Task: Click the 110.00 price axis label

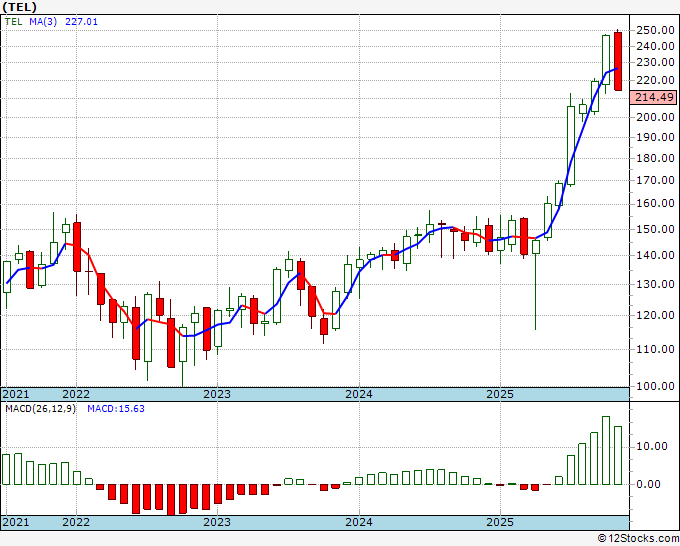Action: click(x=655, y=349)
